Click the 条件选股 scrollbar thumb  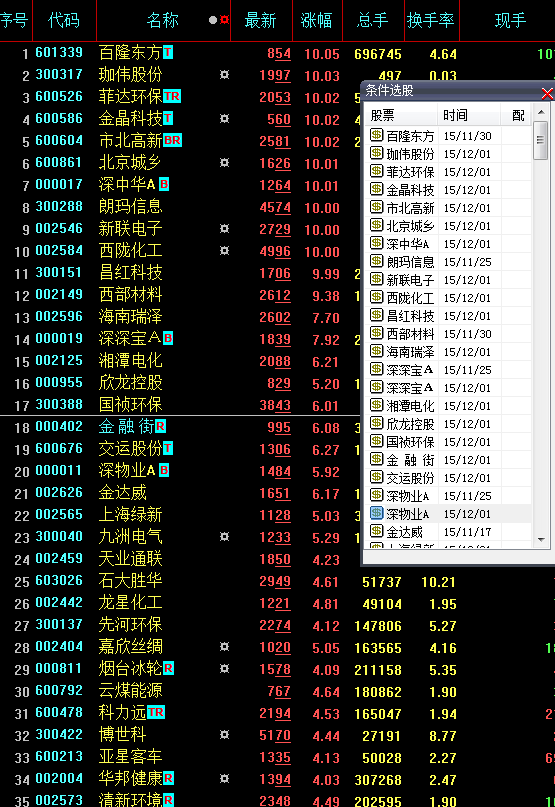point(540,140)
